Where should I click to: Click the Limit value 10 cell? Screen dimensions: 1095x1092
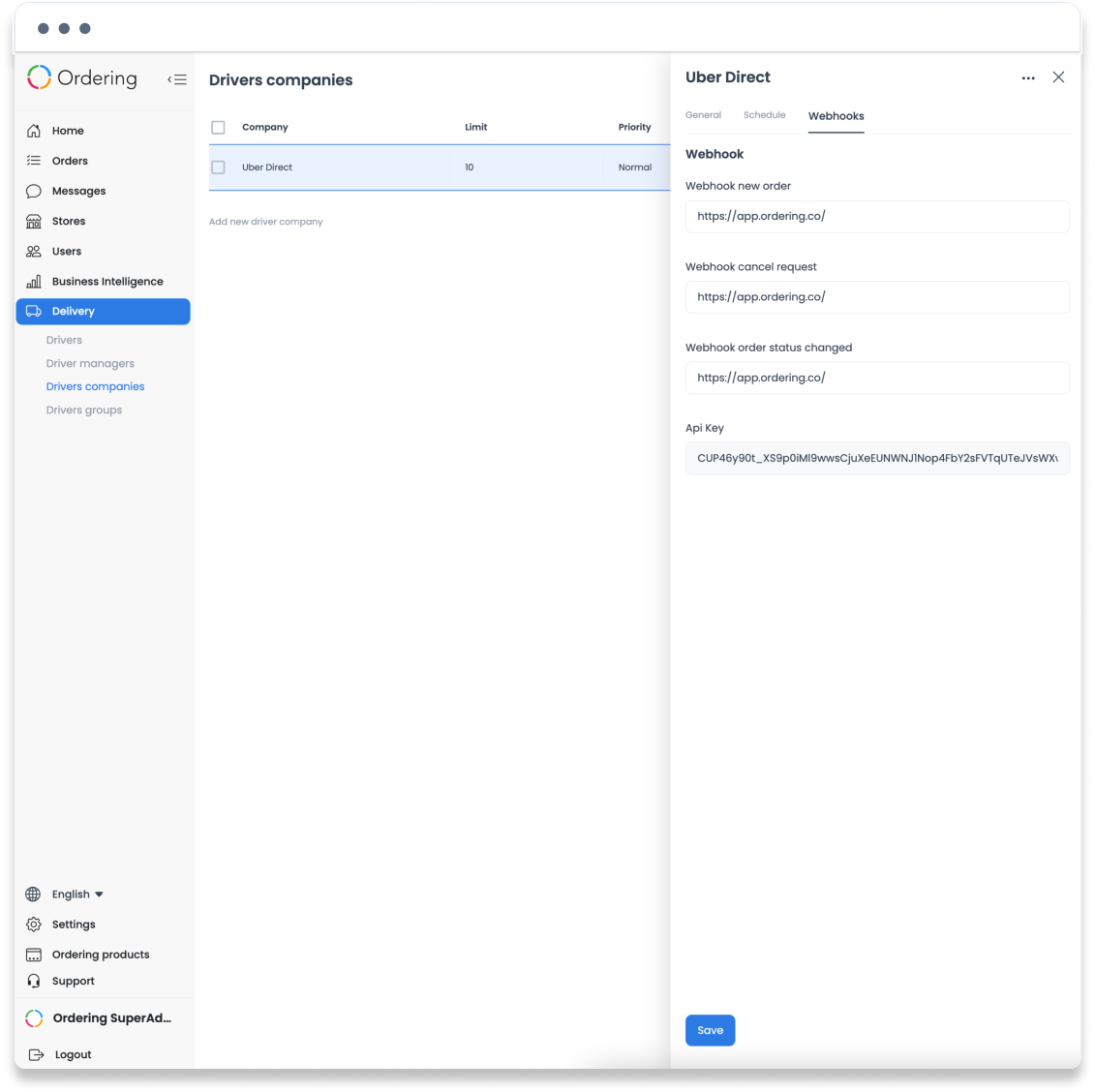(470, 167)
